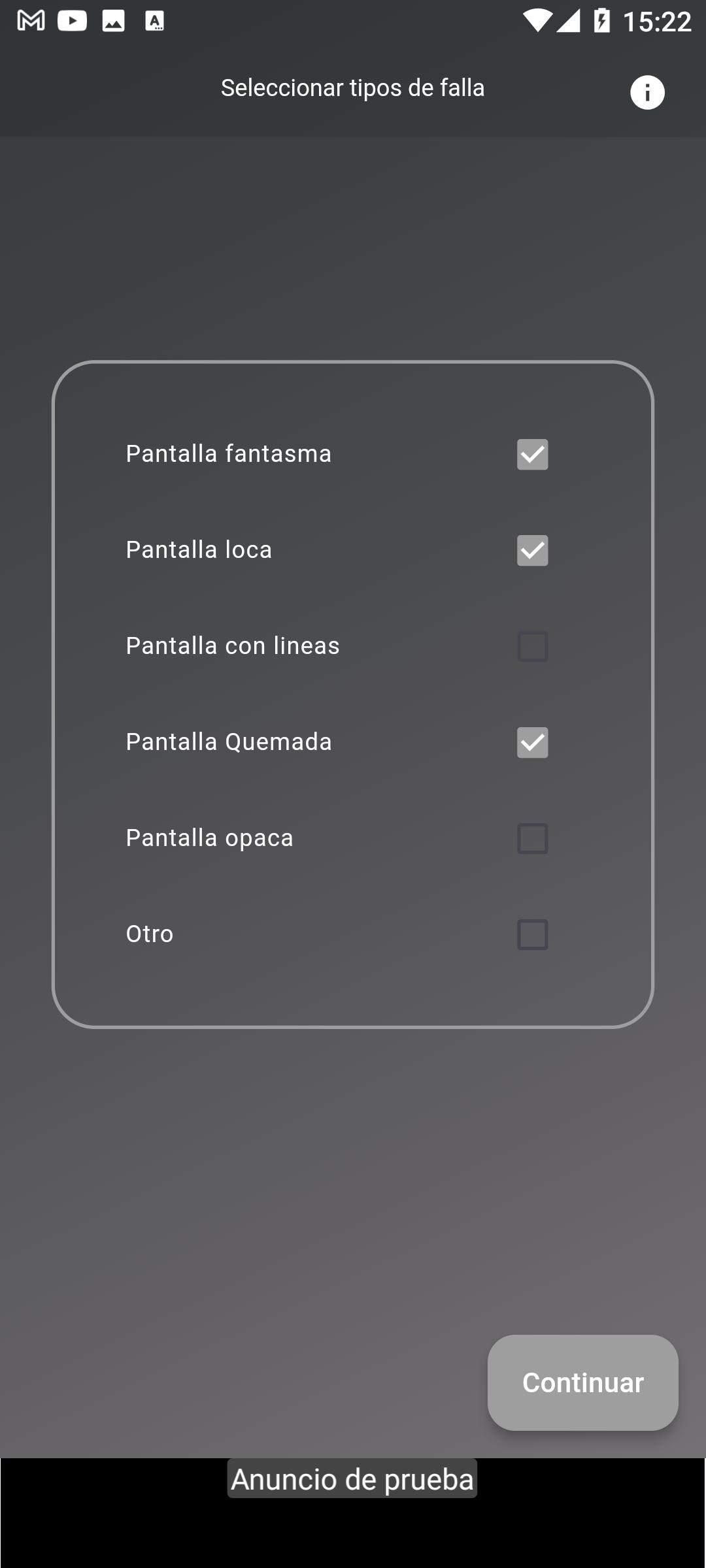Tap the keyboard language status icon

(154, 22)
